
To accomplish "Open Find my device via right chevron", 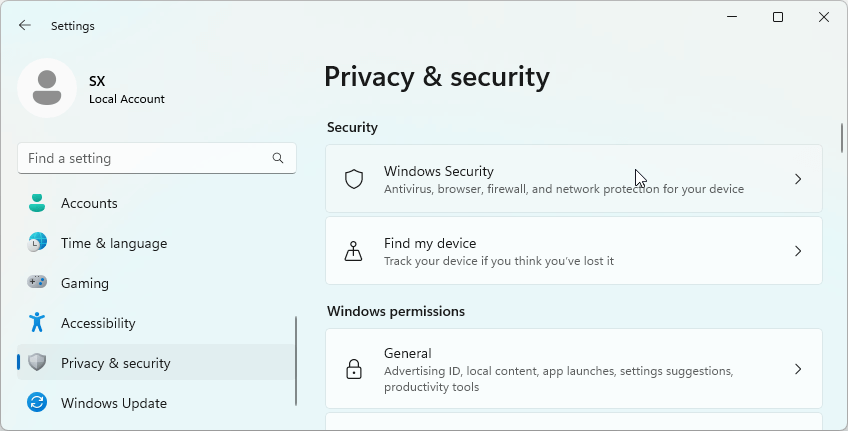I will click(798, 251).
